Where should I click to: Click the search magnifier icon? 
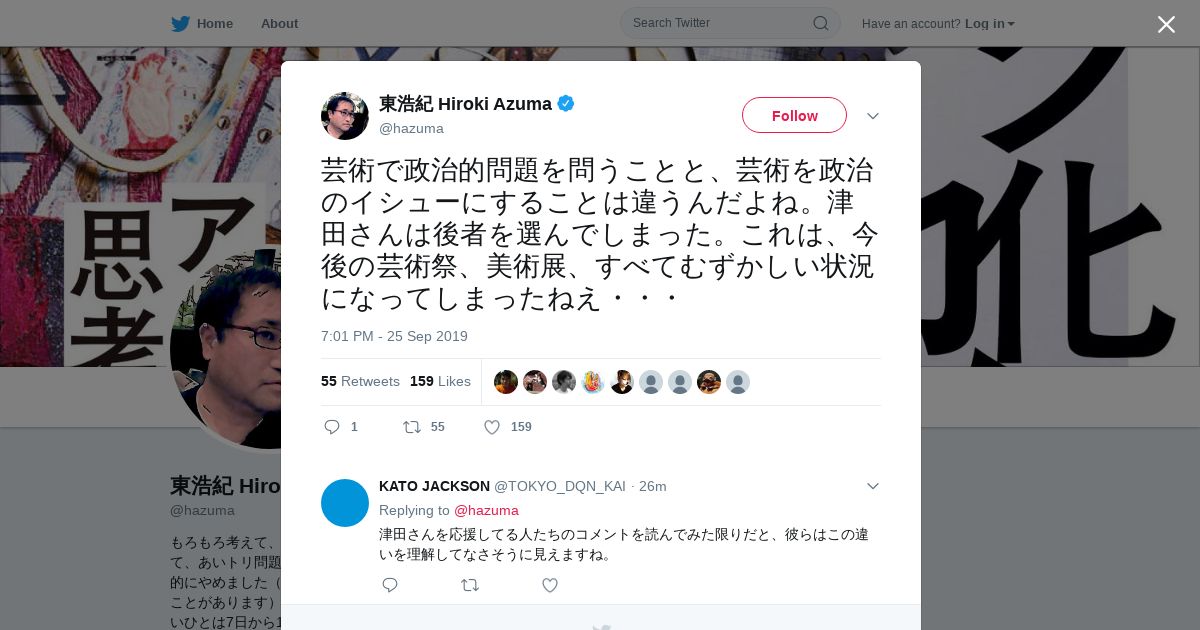pos(820,23)
